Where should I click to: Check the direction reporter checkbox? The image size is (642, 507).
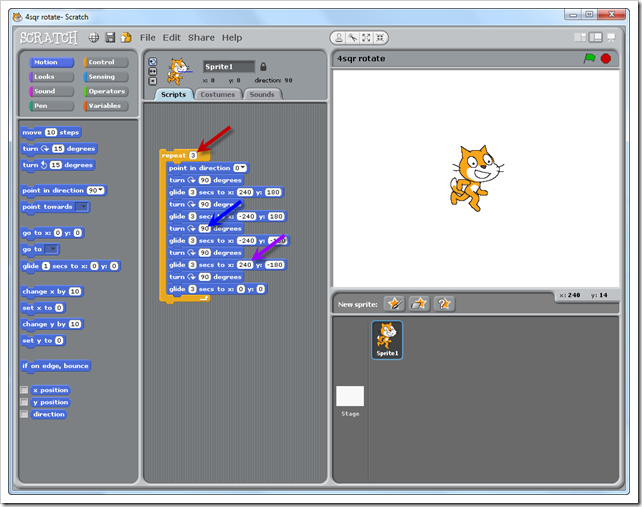(x=25, y=414)
